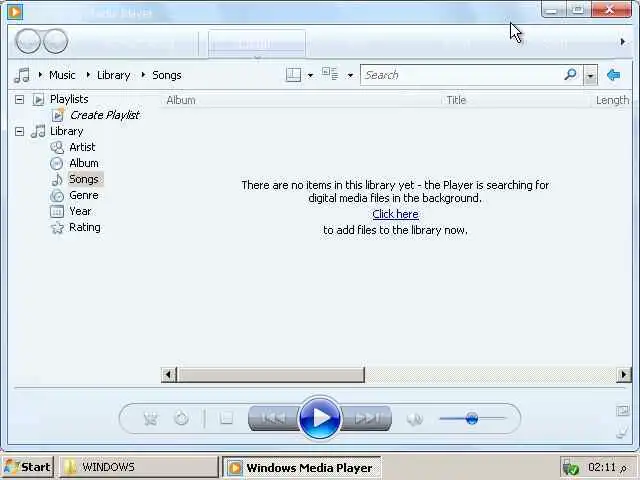Collapse the Library tree node

pos(19,131)
